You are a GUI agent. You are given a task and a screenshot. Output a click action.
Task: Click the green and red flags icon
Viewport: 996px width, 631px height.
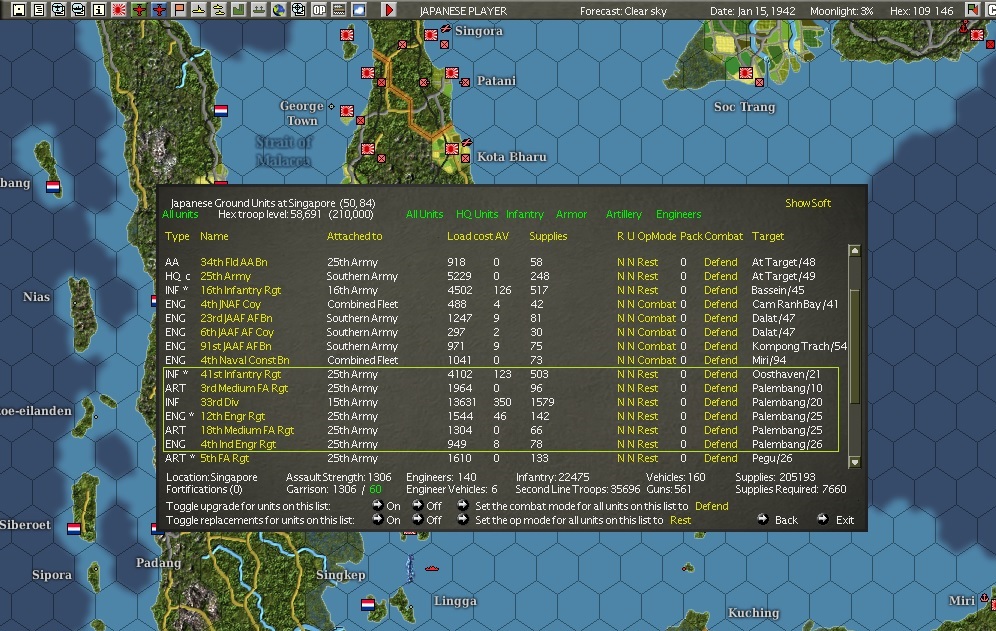972,10
